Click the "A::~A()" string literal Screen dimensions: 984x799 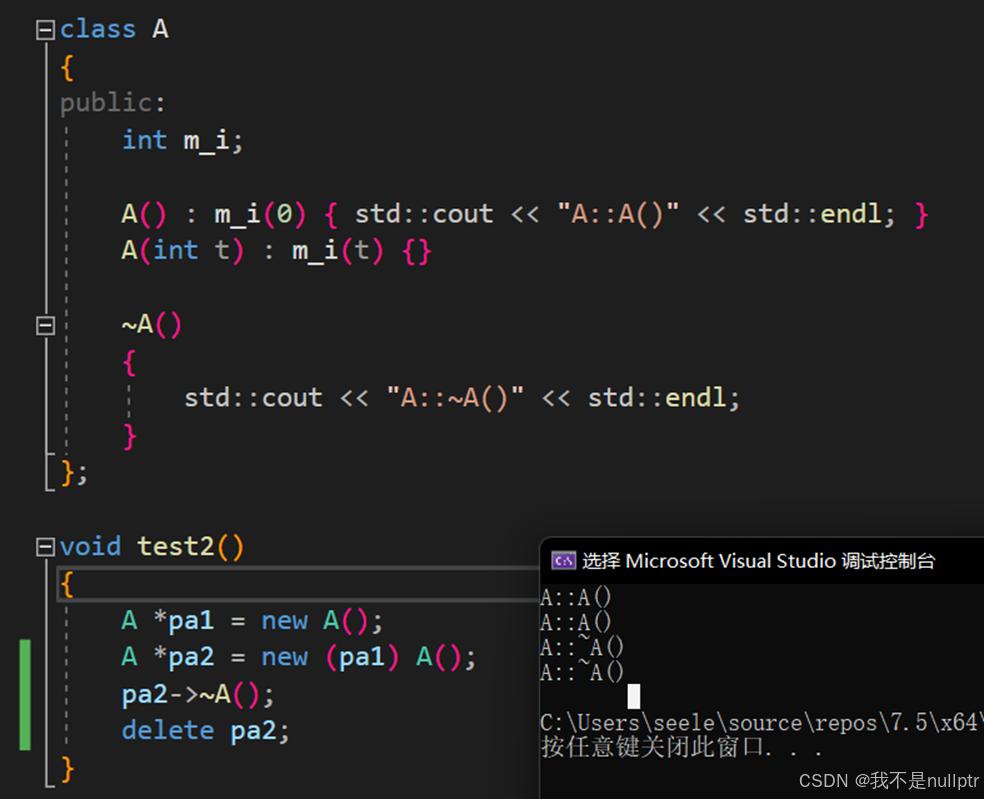click(455, 399)
